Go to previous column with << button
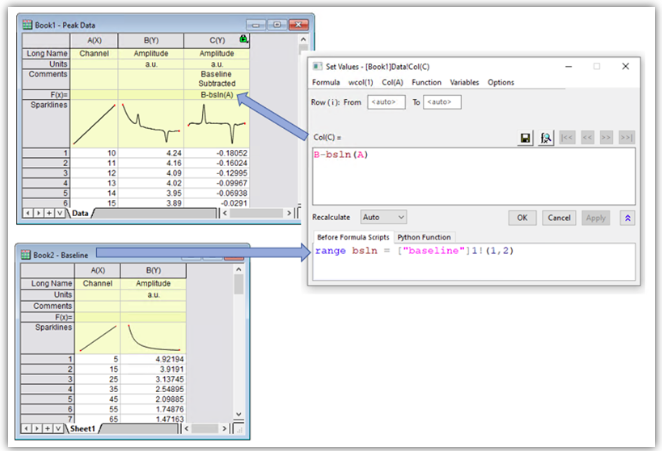Viewport: 662px width, 451px height. (587, 138)
